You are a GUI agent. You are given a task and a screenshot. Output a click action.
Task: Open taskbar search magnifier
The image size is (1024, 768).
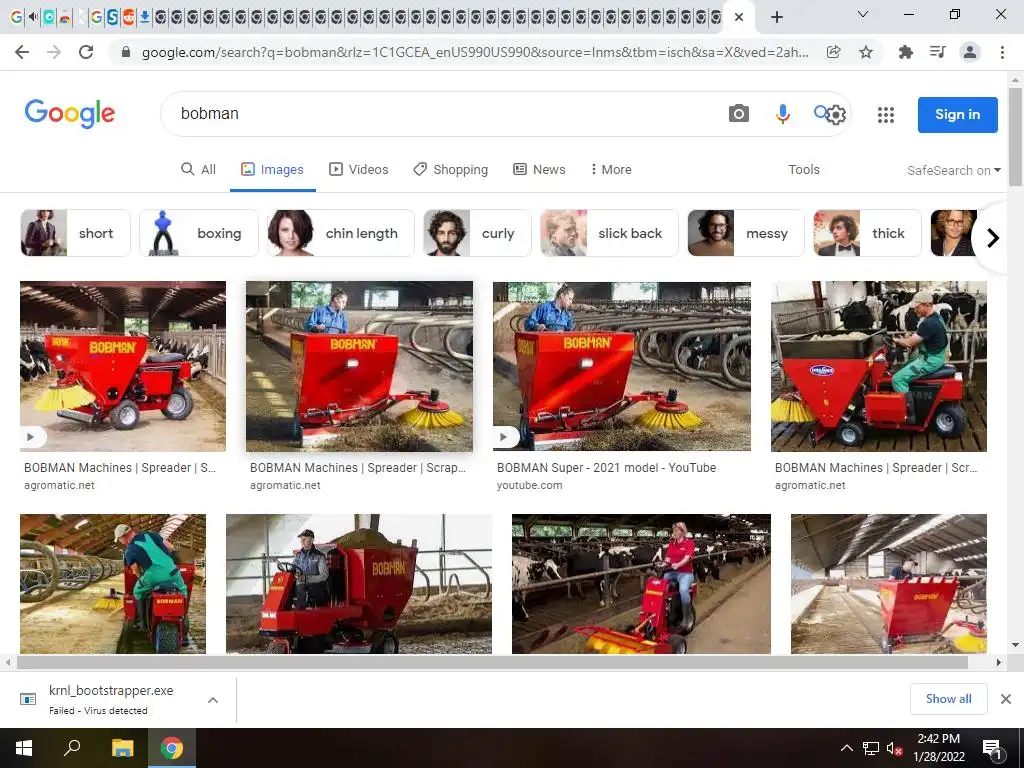[x=72, y=748]
